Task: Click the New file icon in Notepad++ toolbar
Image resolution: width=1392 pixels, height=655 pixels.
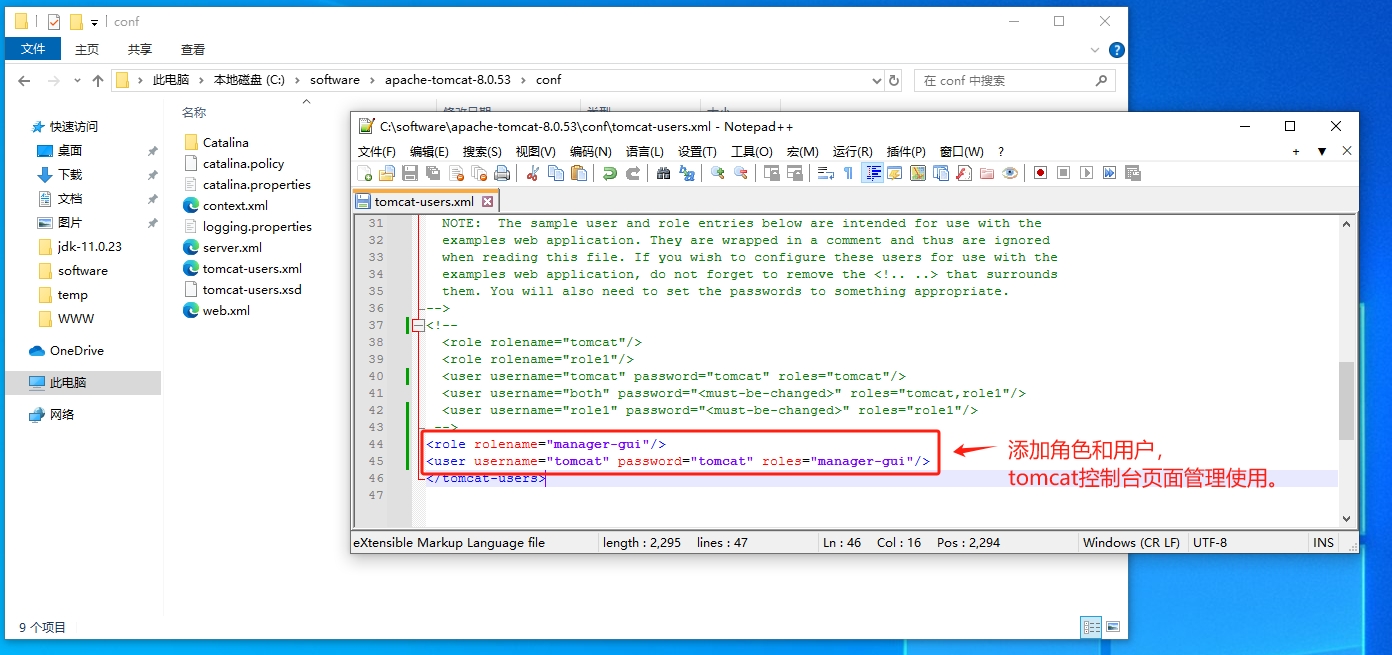Action: [364, 173]
